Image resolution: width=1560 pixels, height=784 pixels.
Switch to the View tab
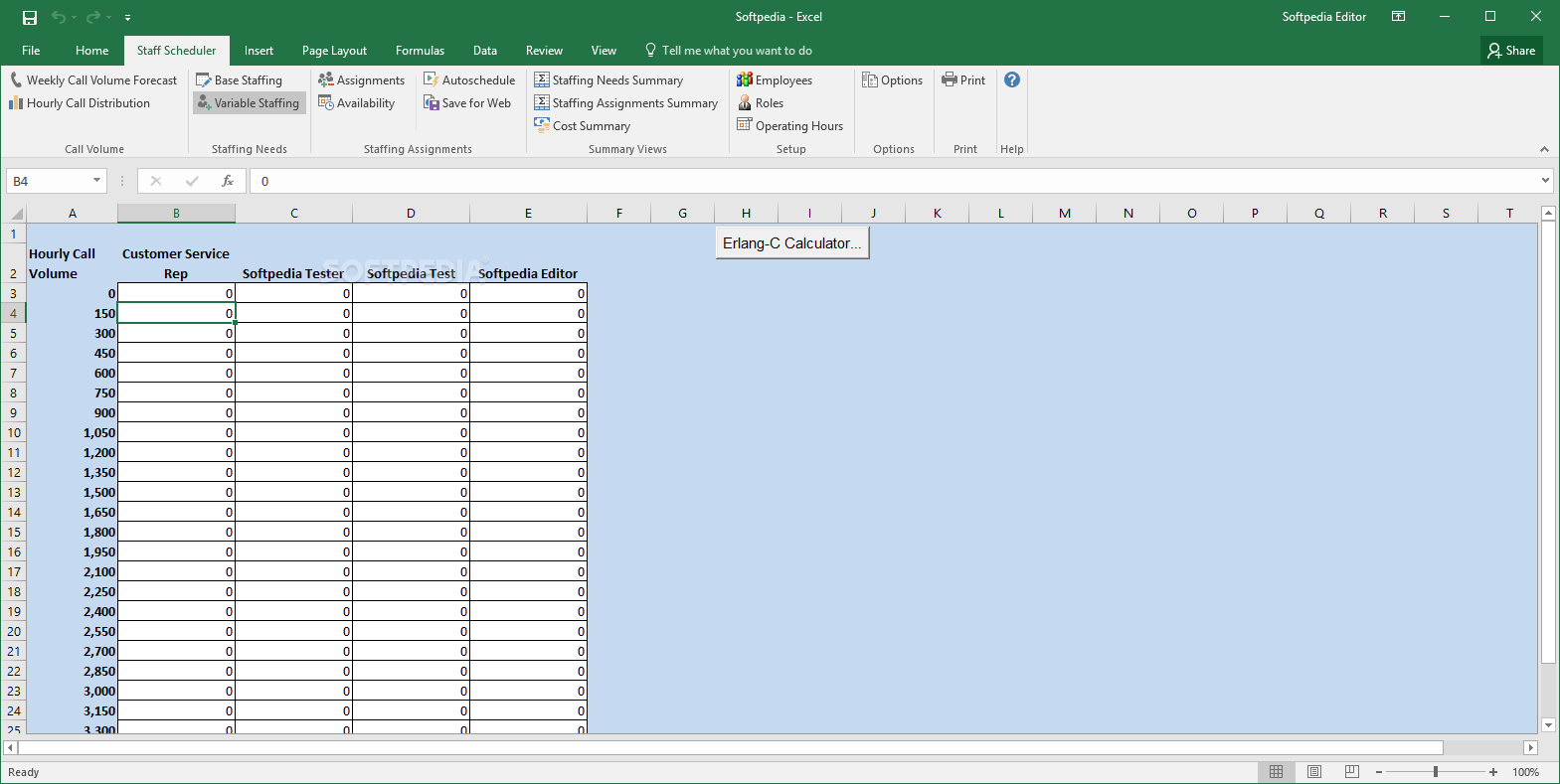click(x=604, y=51)
